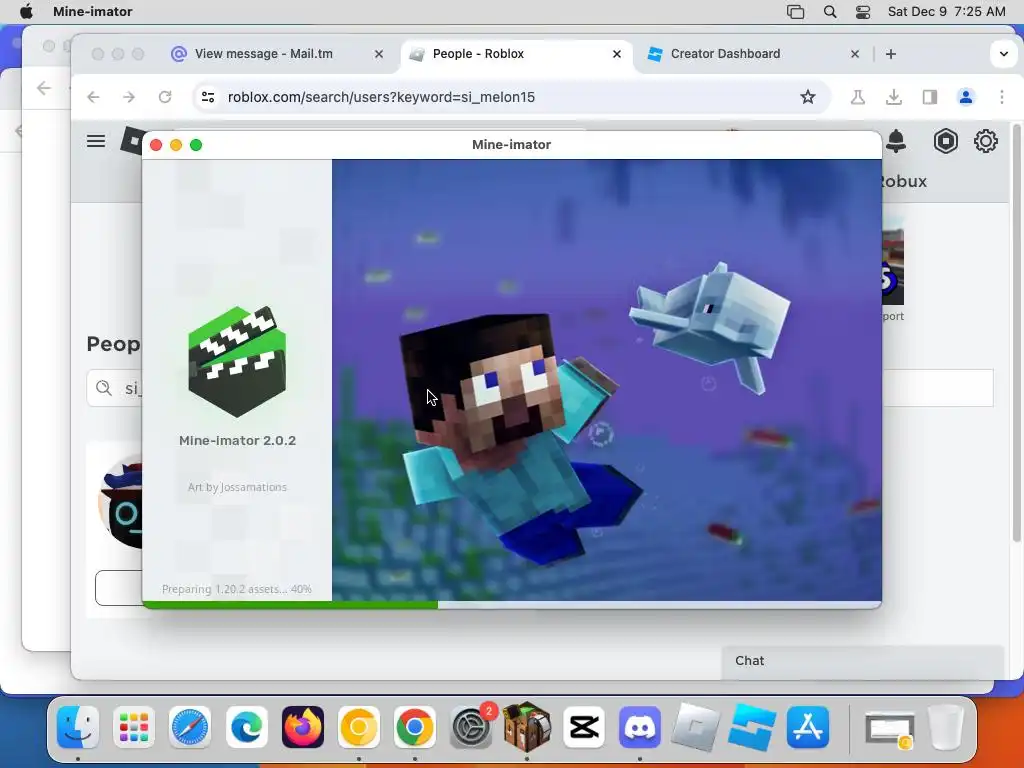This screenshot has width=1024, height=768.
Task: Click the Roblox search magnifier icon
Action: 104,388
